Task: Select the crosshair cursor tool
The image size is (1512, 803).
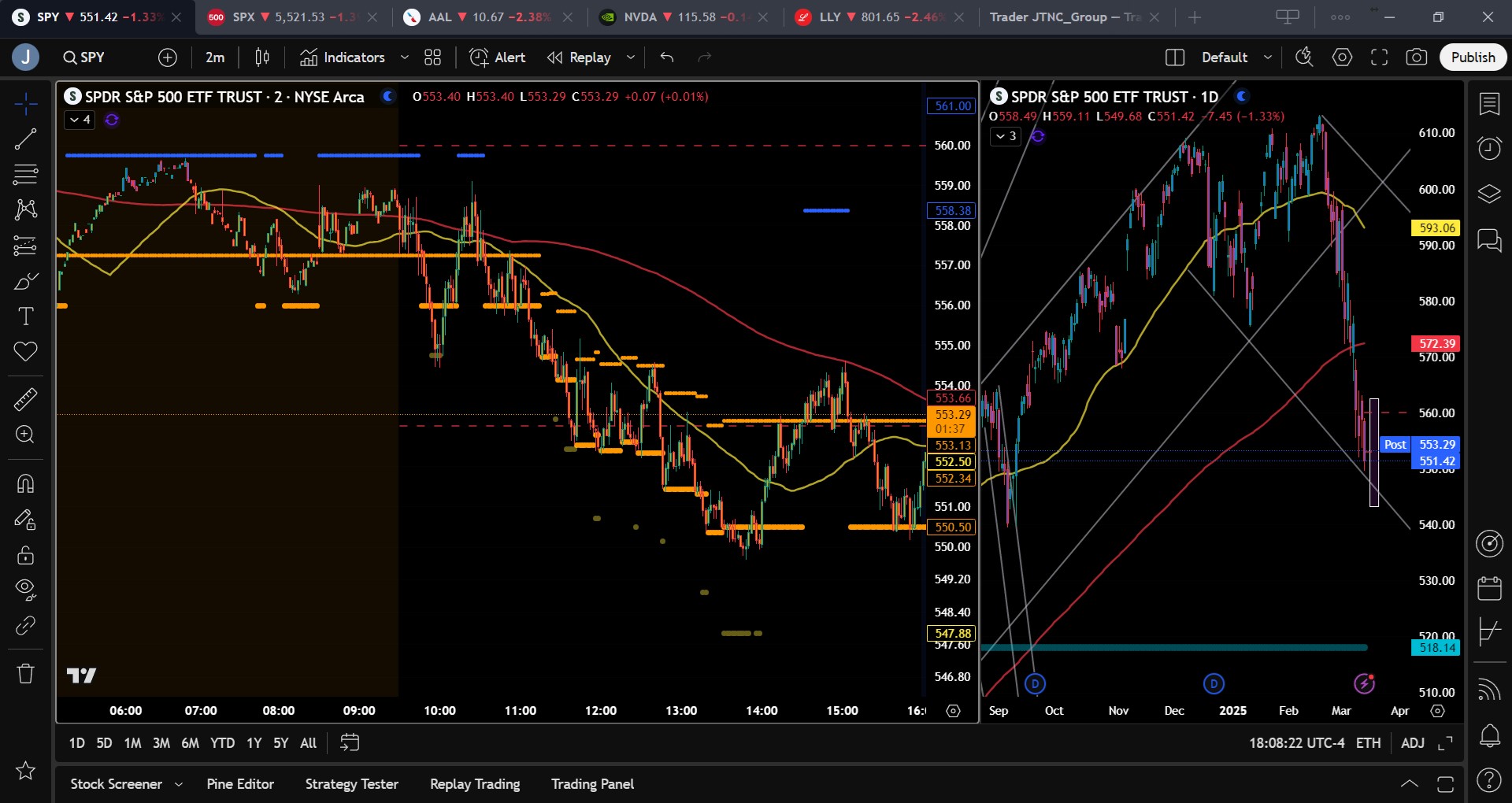Action: click(26, 103)
